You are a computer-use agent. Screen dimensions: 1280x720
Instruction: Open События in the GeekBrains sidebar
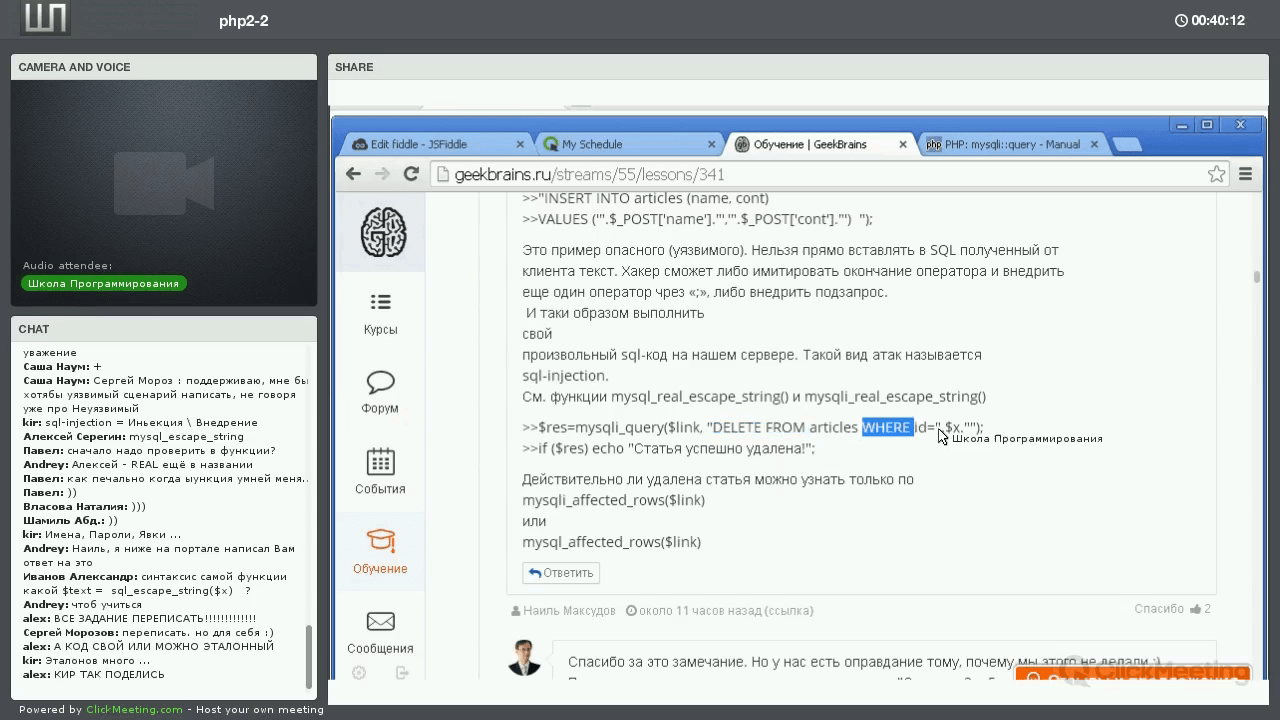pyautogui.click(x=380, y=472)
